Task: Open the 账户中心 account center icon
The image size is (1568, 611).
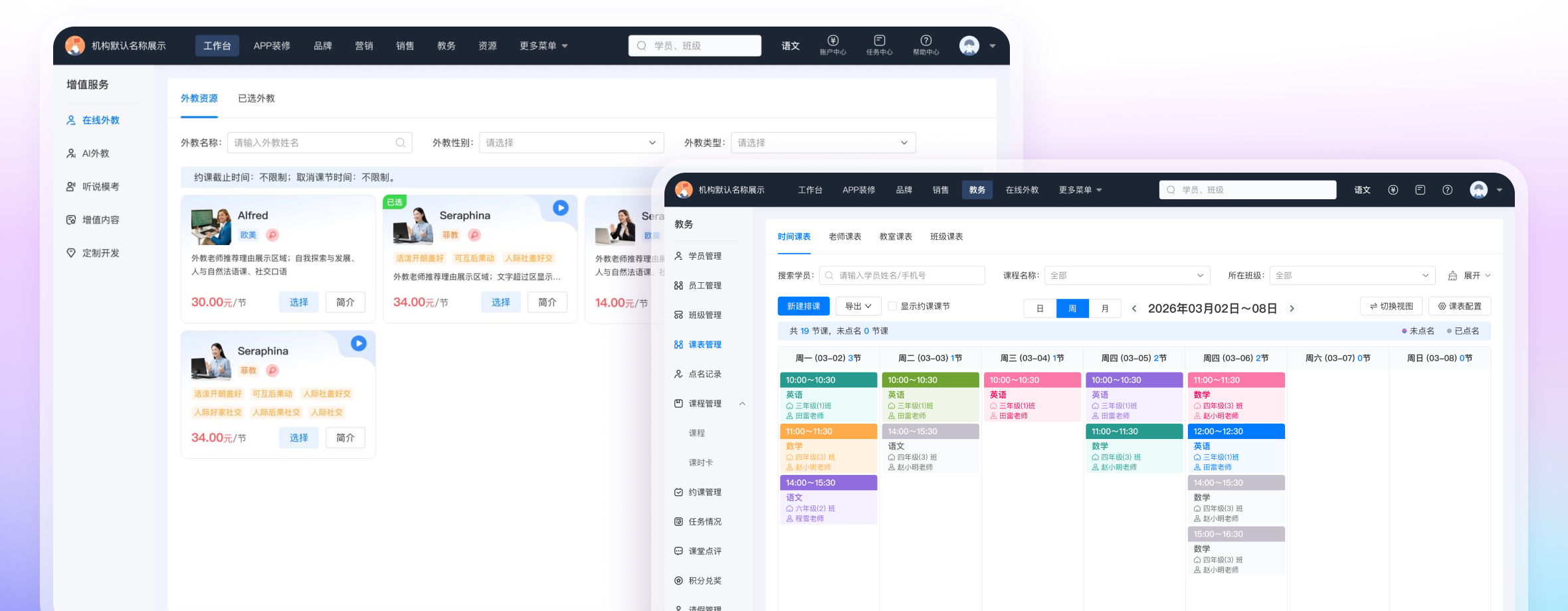Action: click(833, 42)
